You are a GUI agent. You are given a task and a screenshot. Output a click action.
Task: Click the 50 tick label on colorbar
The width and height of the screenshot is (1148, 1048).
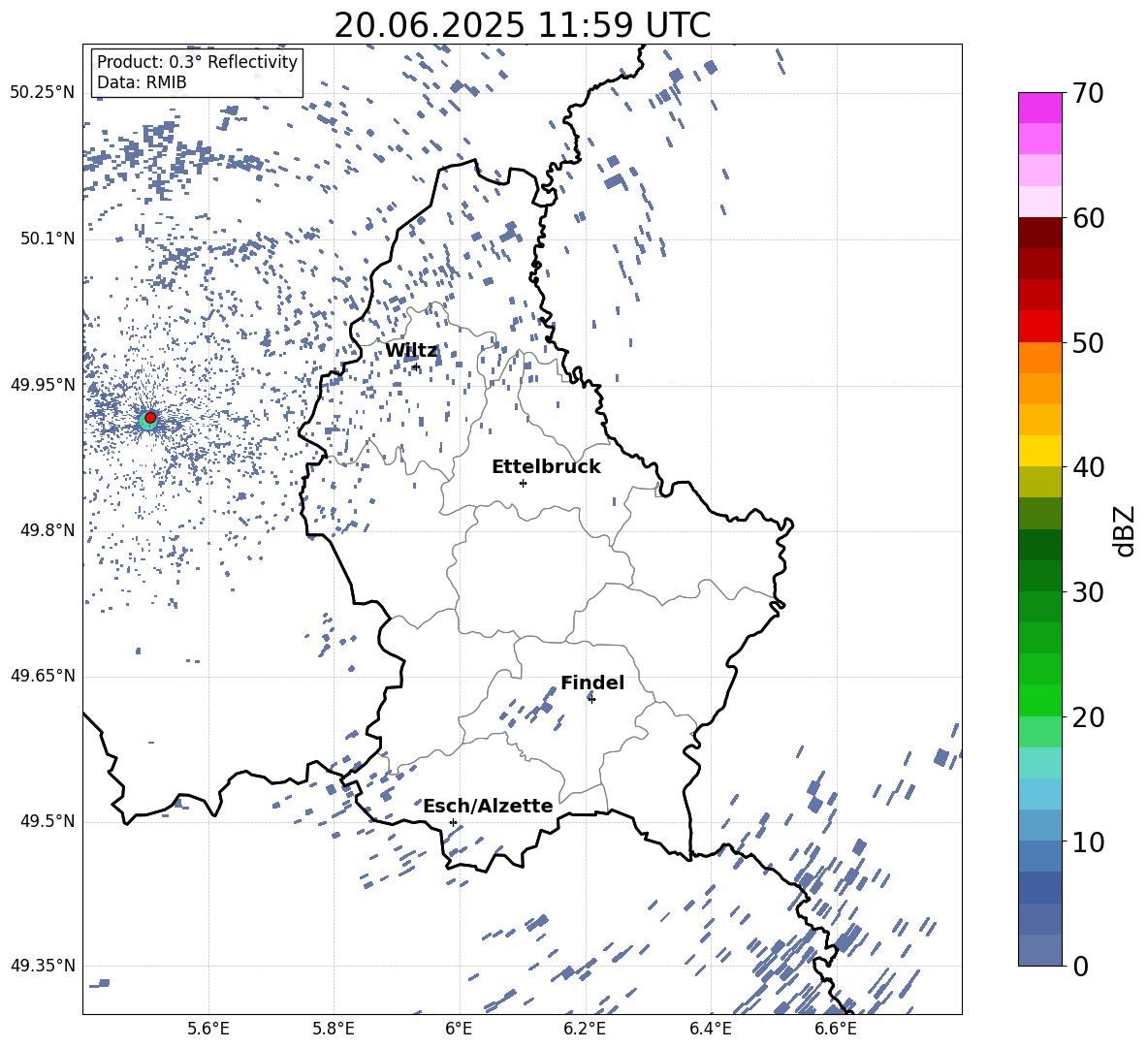pyautogui.click(x=1088, y=343)
